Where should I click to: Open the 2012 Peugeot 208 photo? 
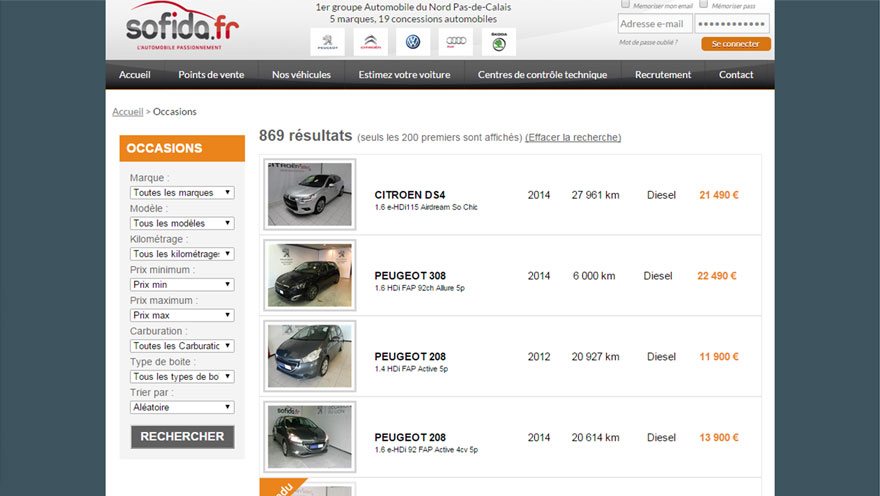point(310,356)
